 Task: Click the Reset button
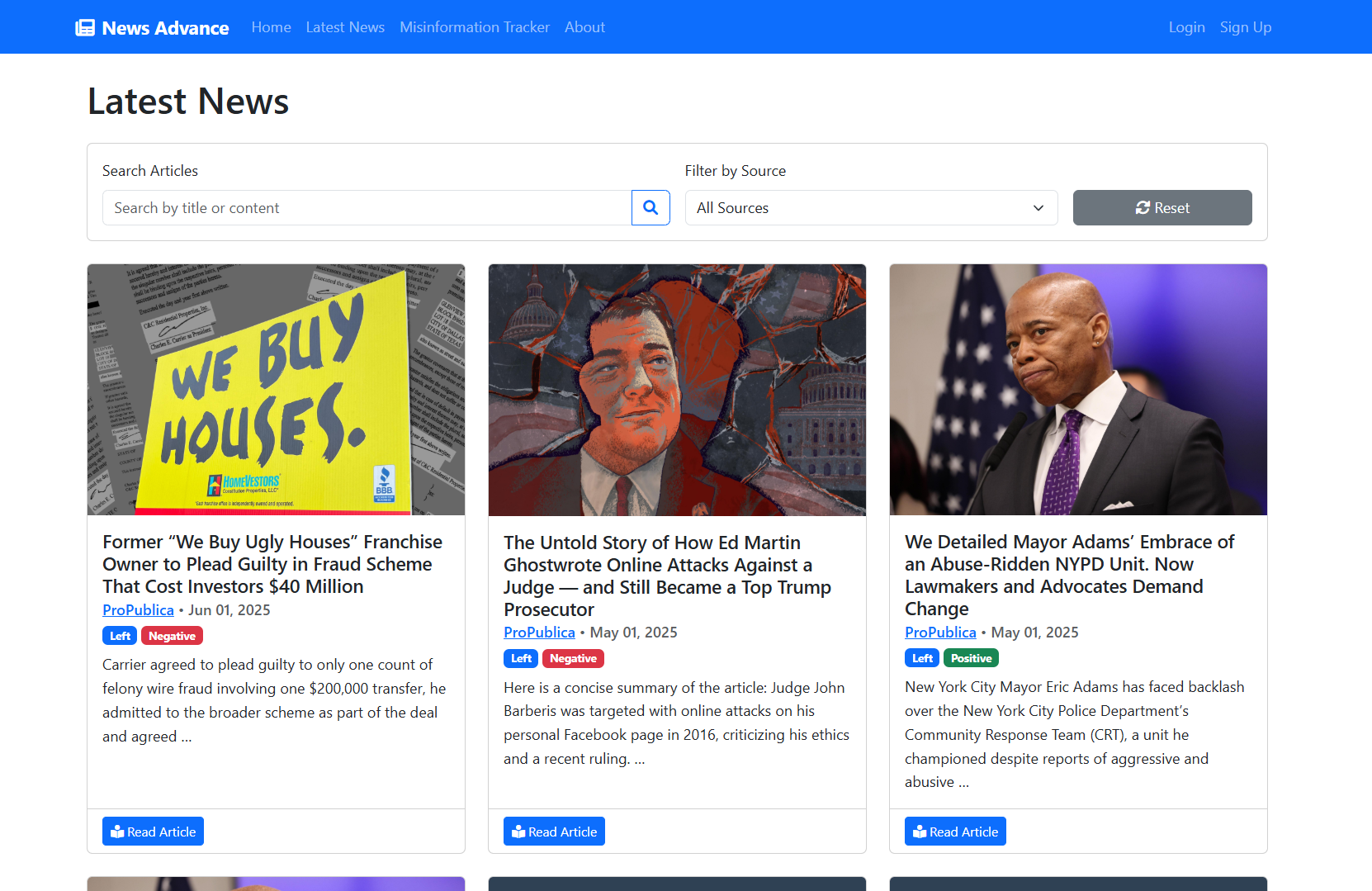[1162, 208]
